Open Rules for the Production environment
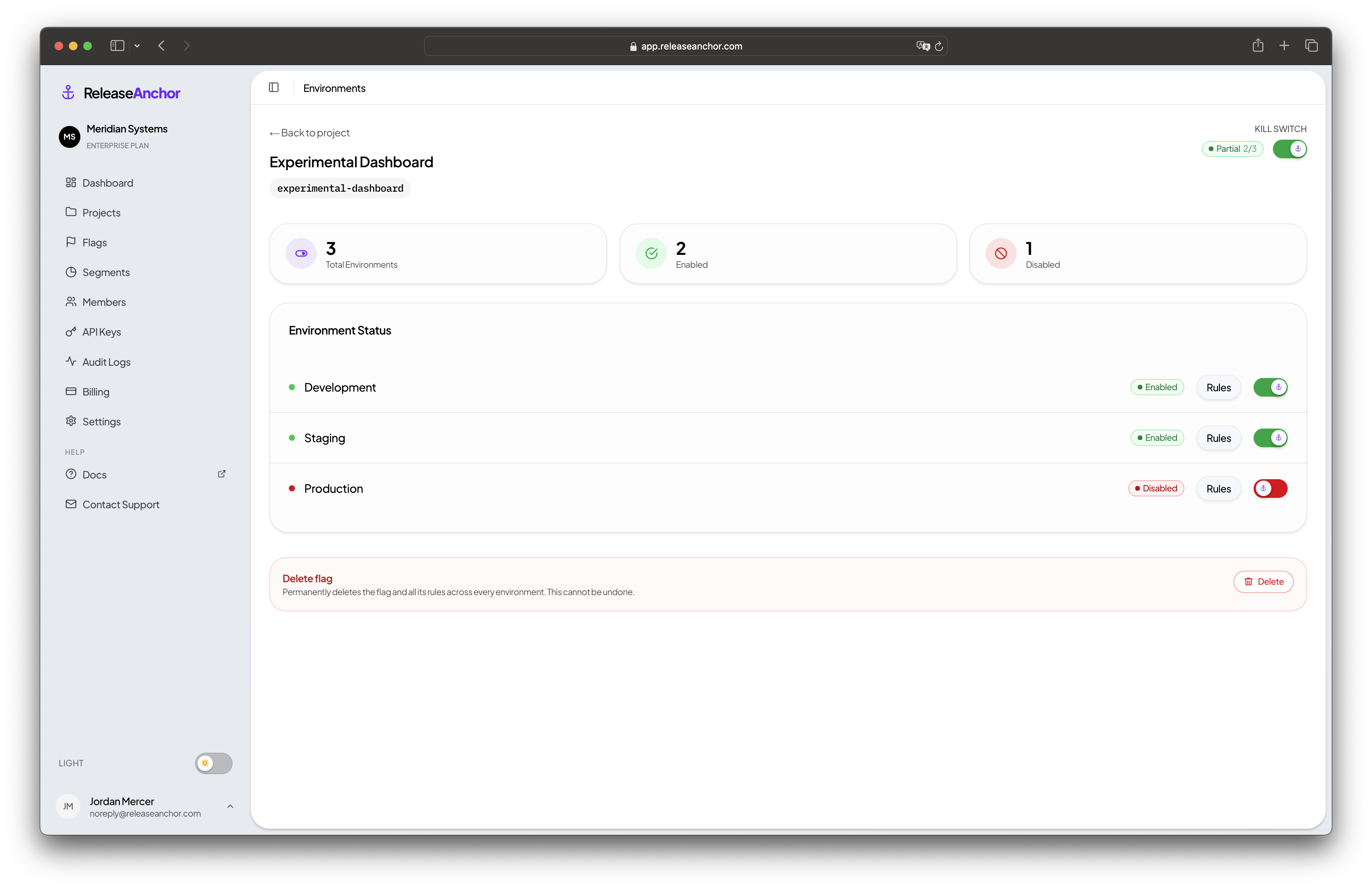The width and height of the screenshot is (1372, 888). pos(1218,489)
